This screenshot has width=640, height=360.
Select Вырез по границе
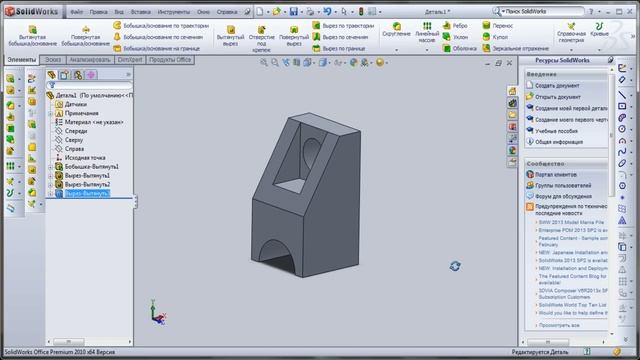coord(339,49)
